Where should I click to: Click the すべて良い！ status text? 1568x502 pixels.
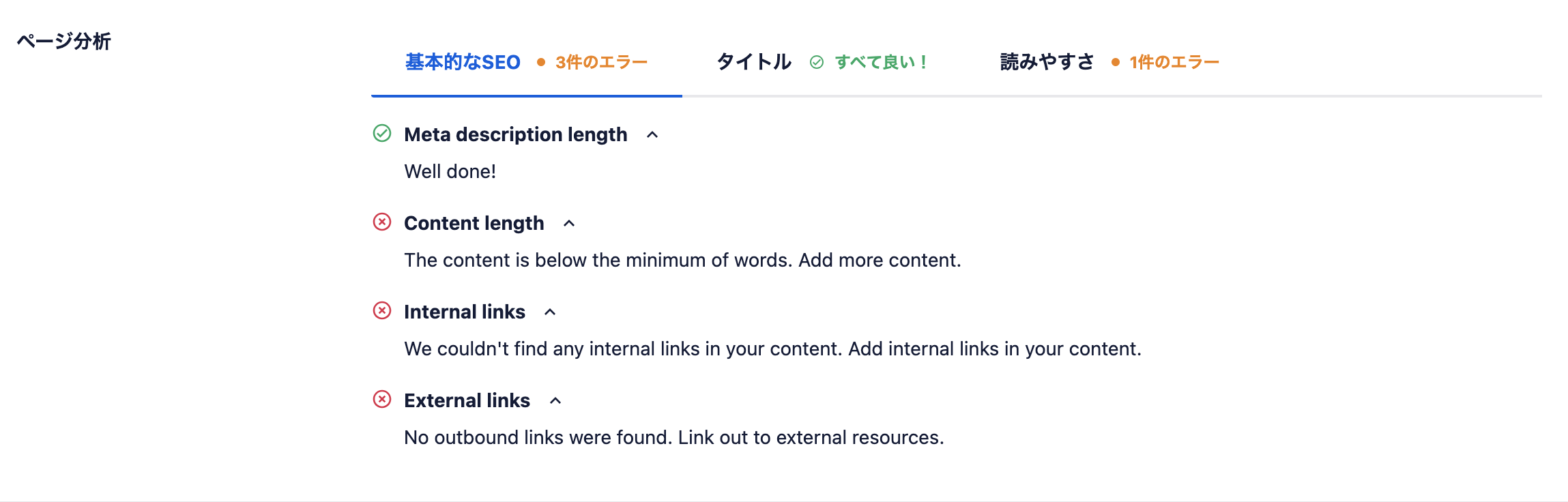881,62
